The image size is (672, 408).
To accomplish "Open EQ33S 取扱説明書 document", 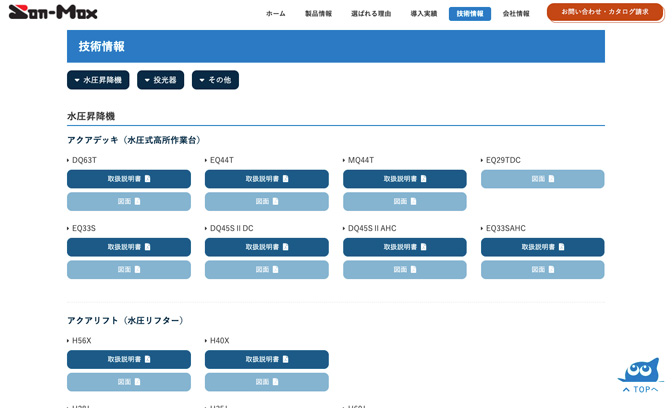I will (x=129, y=247).
